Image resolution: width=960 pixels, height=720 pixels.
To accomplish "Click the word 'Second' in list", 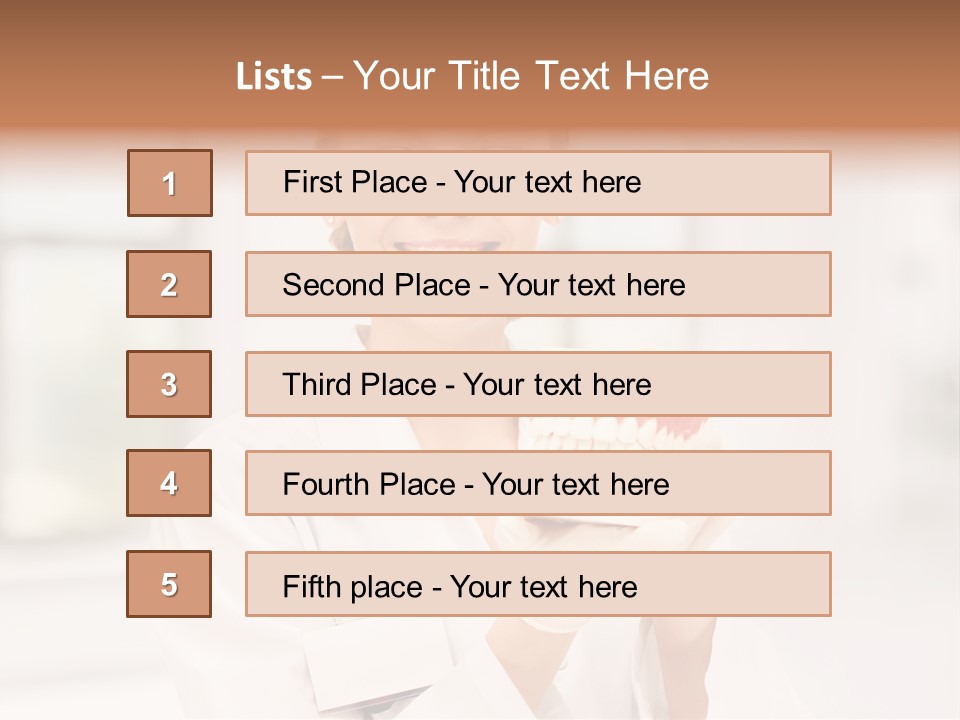I will pyautogui.click(x=333, y=285).
